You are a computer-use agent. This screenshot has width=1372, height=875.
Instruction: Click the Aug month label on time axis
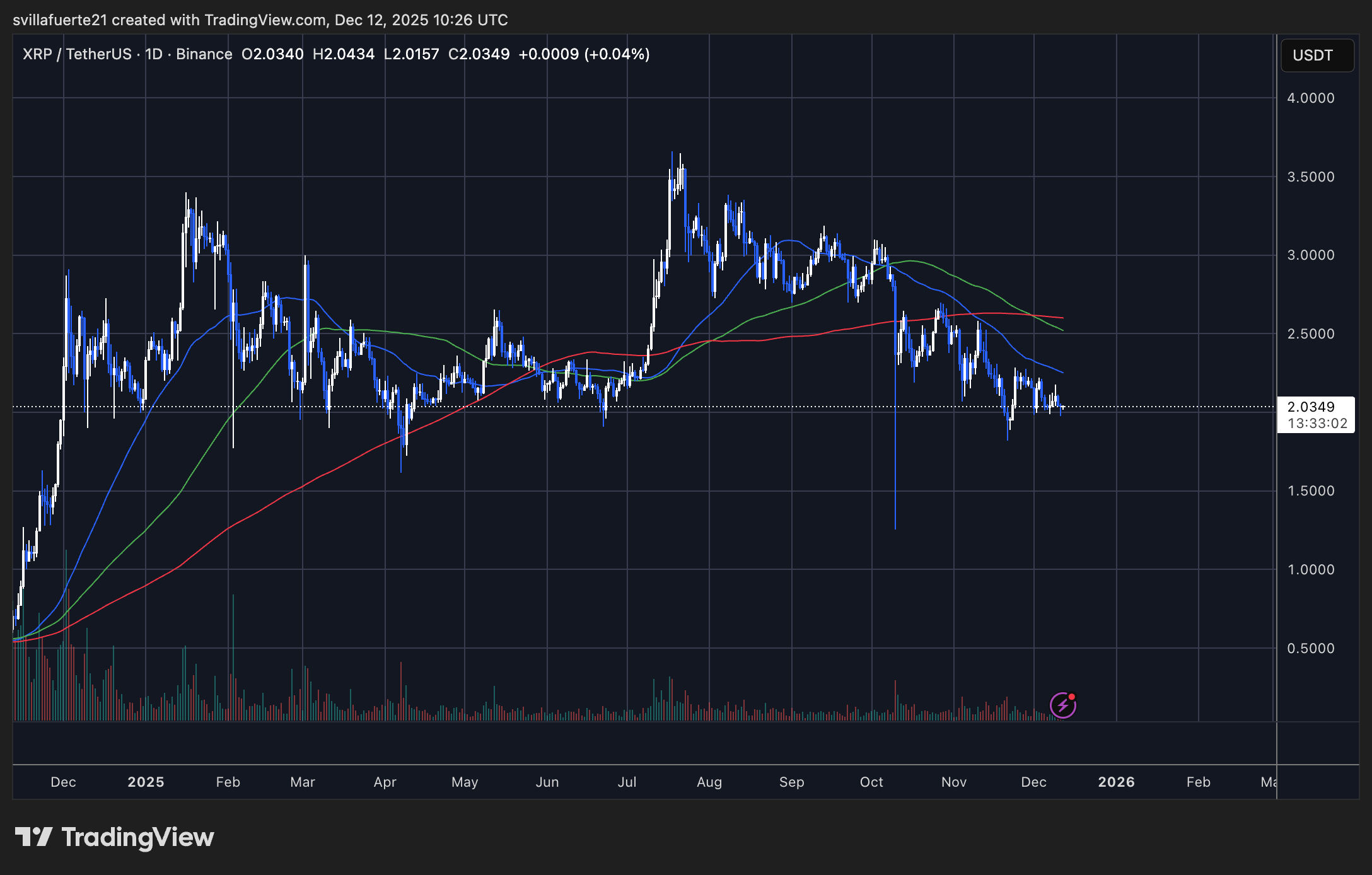coord(709,782)
